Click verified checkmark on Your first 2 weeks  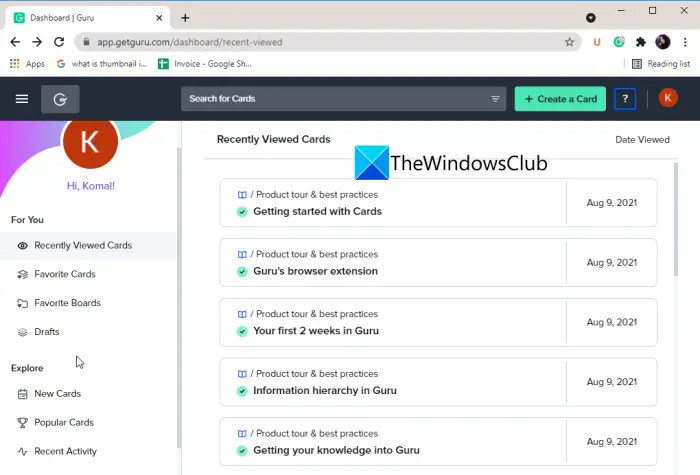[242, 331]
